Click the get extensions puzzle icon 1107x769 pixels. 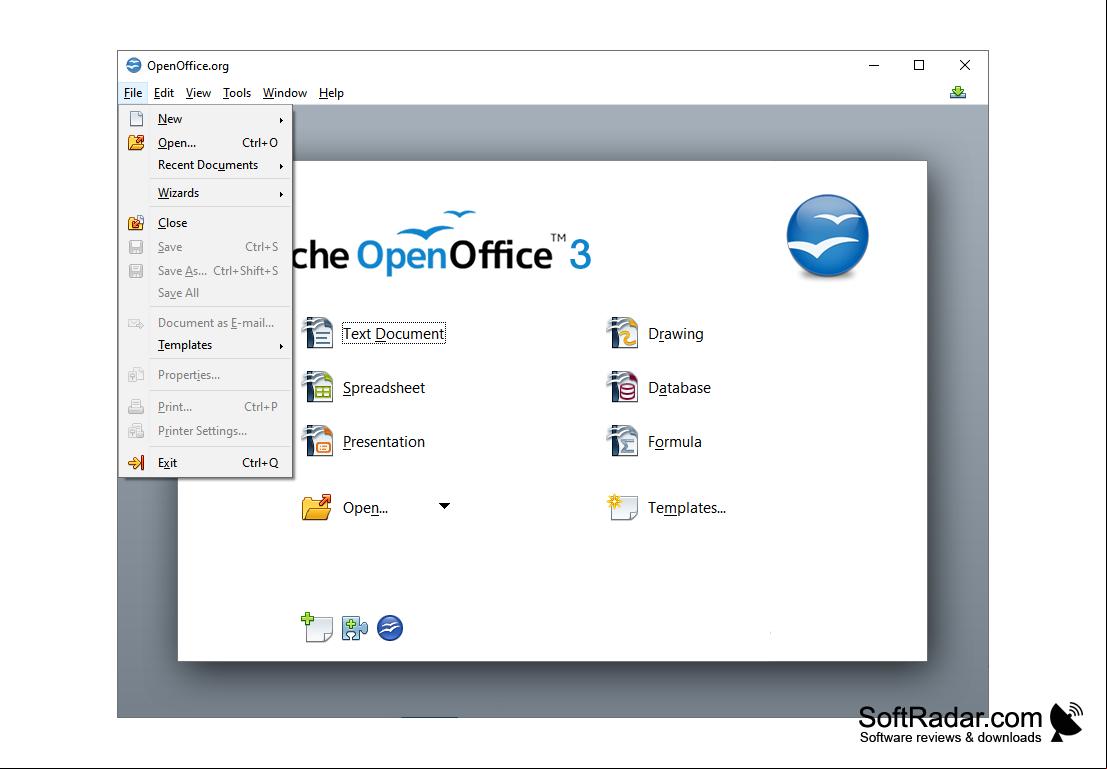pyautogui.click(x=354, y=628)
